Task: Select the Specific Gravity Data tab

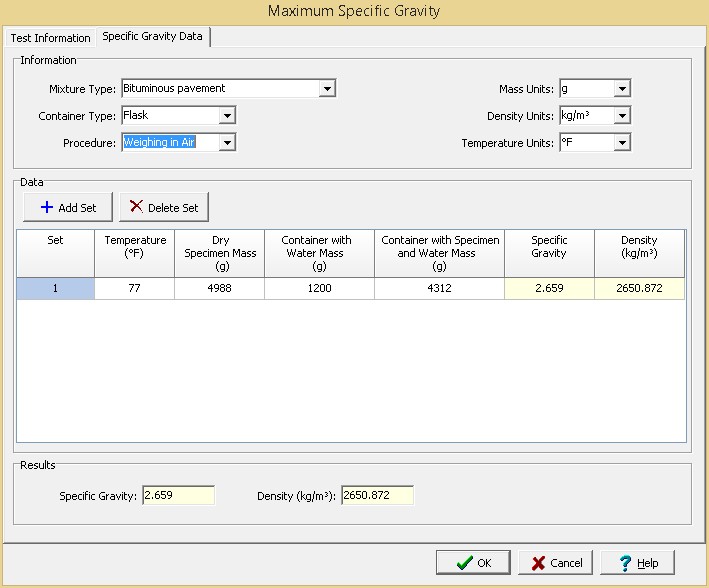Action: tap(152, 37)
